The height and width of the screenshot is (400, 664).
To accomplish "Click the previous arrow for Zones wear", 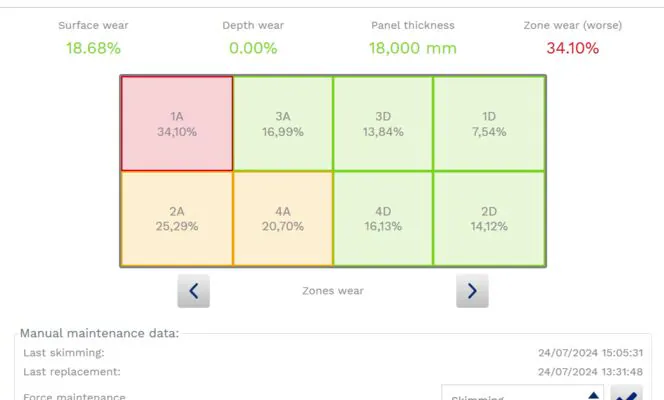I will [x=193, y=291].
